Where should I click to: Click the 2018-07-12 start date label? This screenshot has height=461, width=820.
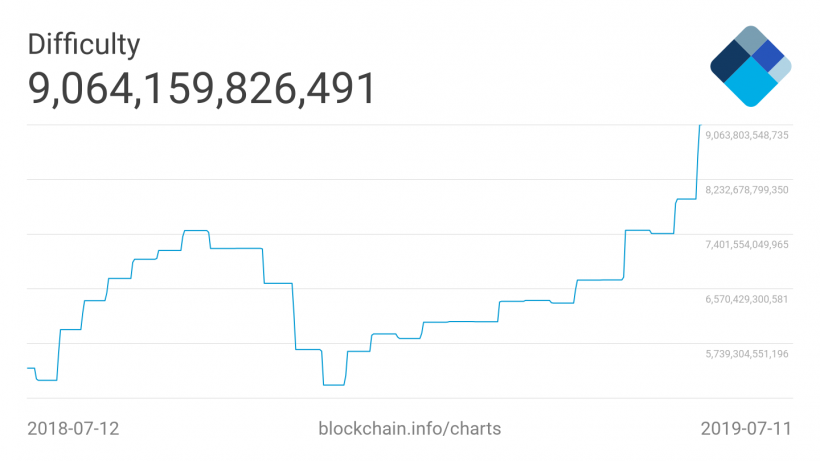pyautogui.click(x=74, y=428)
